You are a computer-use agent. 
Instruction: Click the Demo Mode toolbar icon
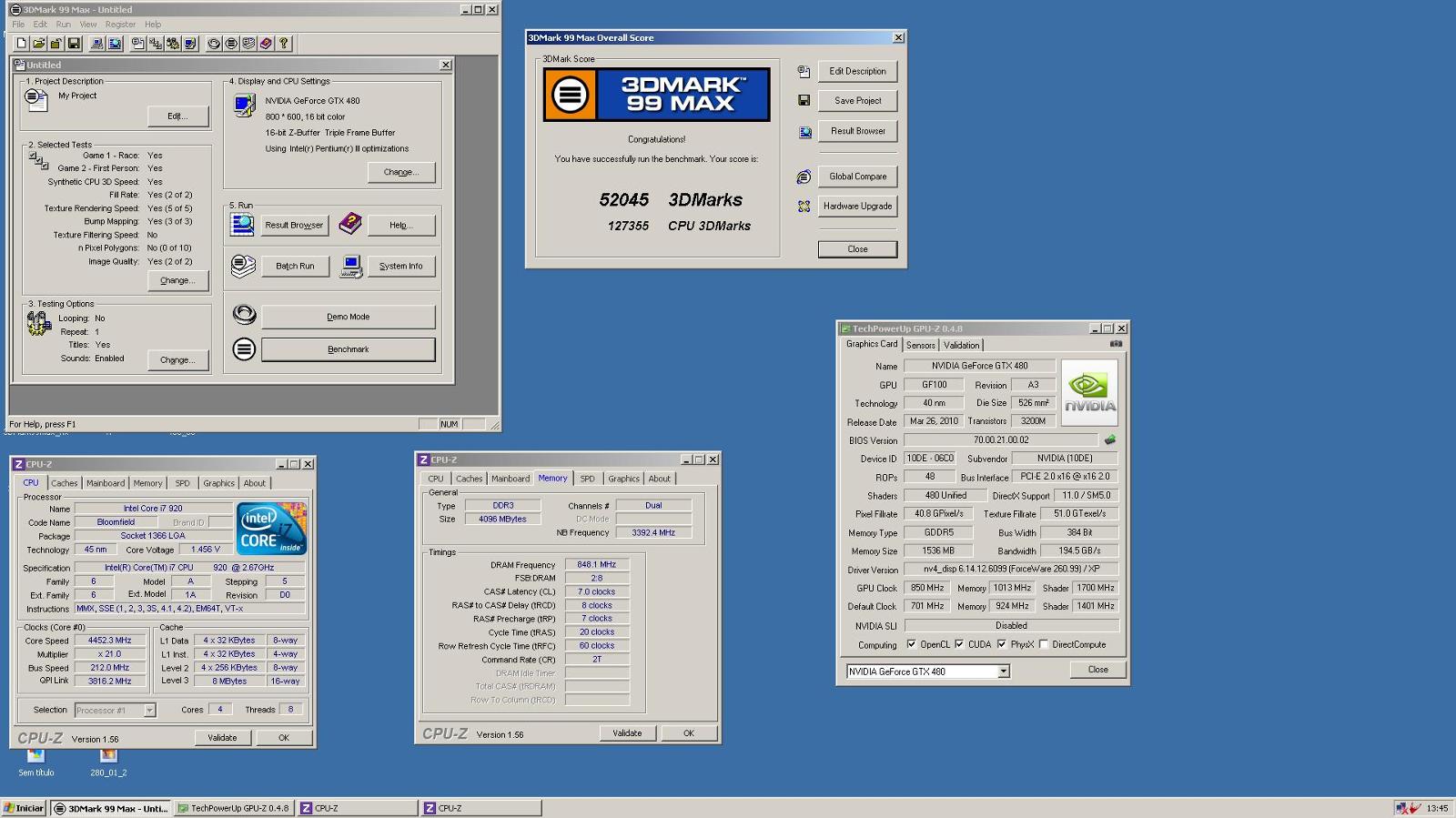point(214,43)
